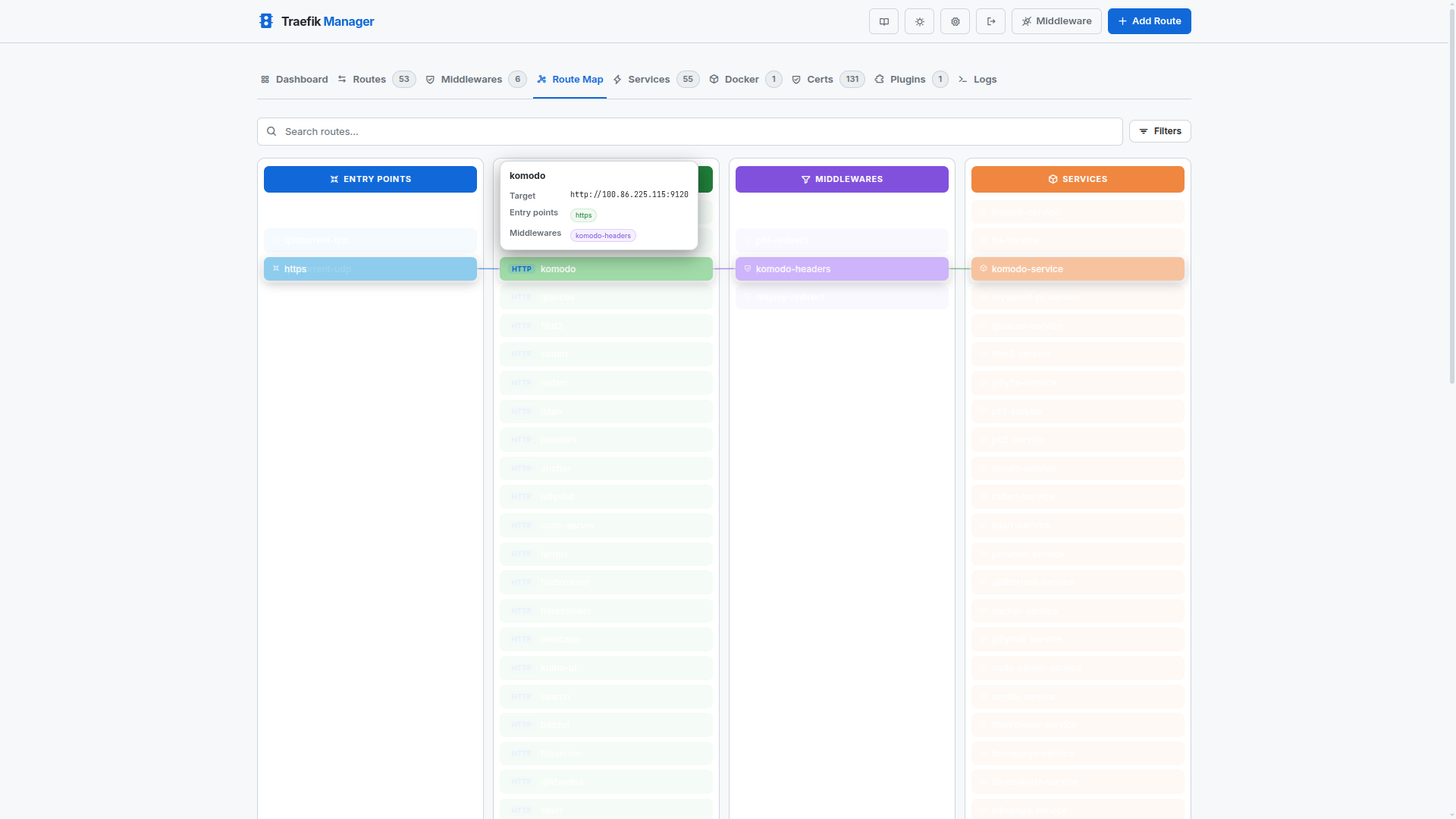Screen dimensions: 1456x819
Task: Toggle light/dark theme with the sun icon
Action: click(x=919, y=21)
